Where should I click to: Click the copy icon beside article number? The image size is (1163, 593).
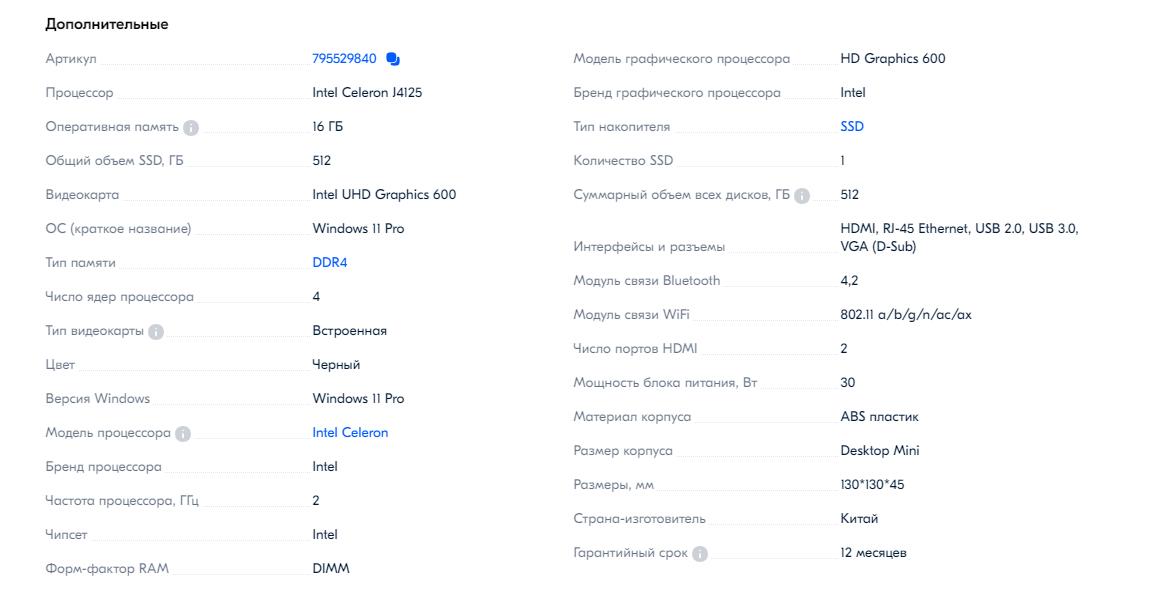tap(393, 59)
